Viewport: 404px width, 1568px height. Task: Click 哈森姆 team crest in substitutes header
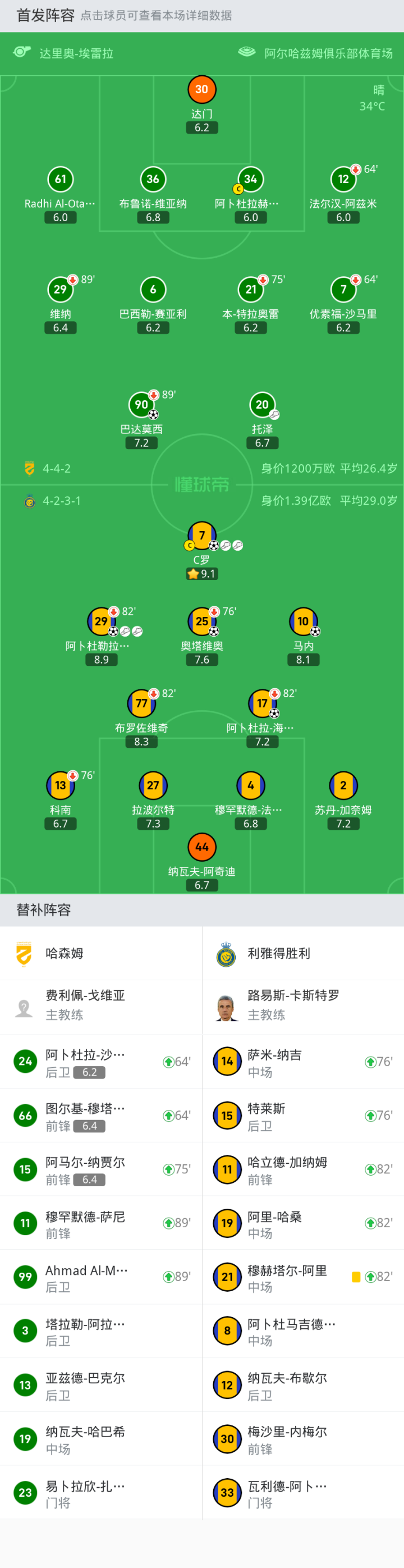24,953
